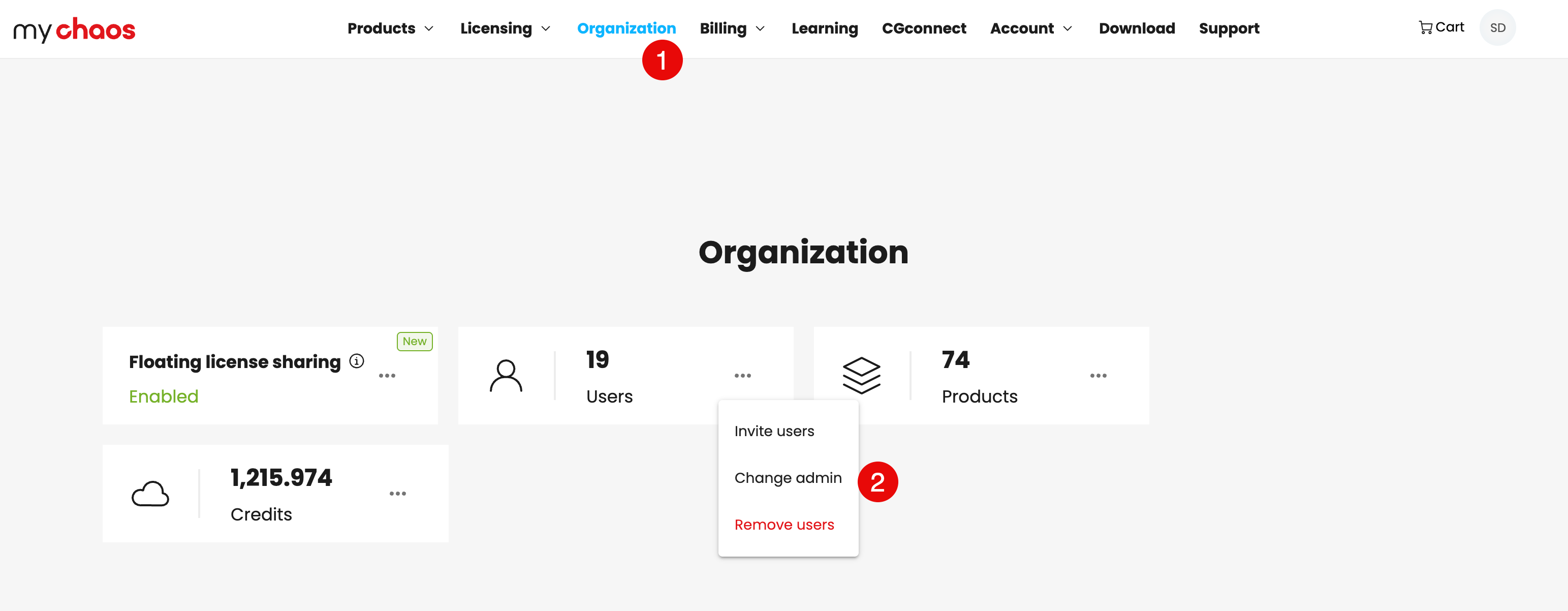
Task: Open the Download link
Action: tap(1137, 28)
